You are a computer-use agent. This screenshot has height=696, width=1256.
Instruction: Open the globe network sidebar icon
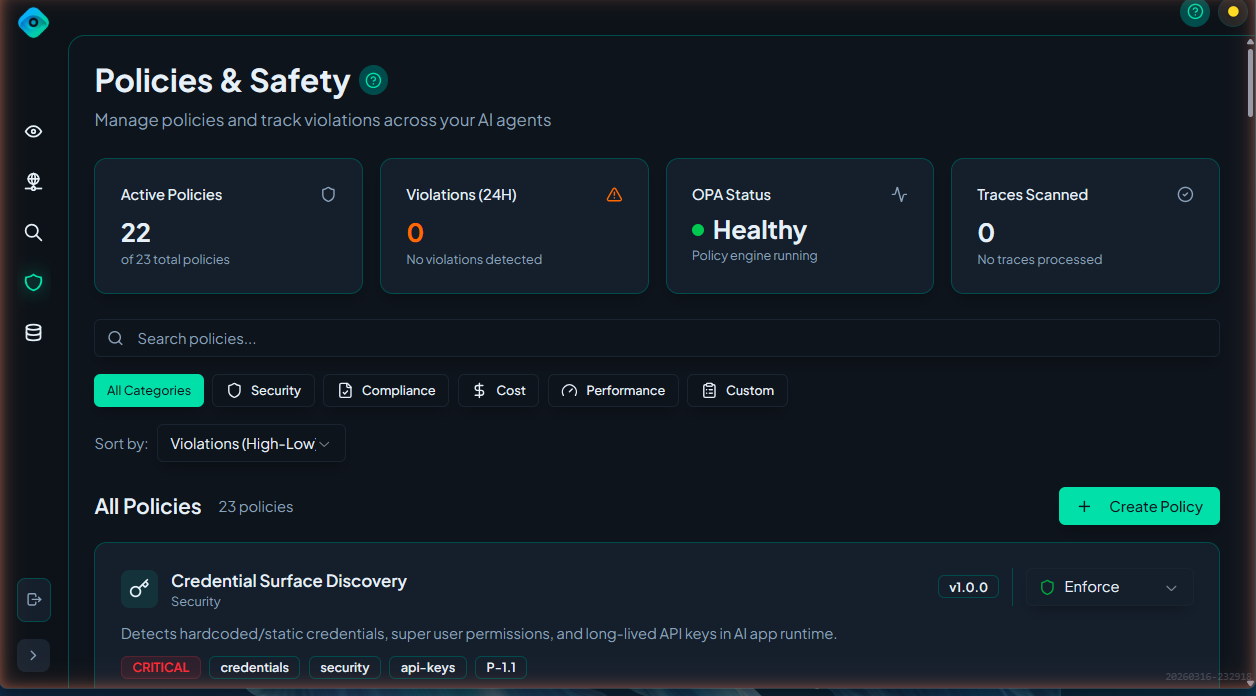(x=33, y=182)
